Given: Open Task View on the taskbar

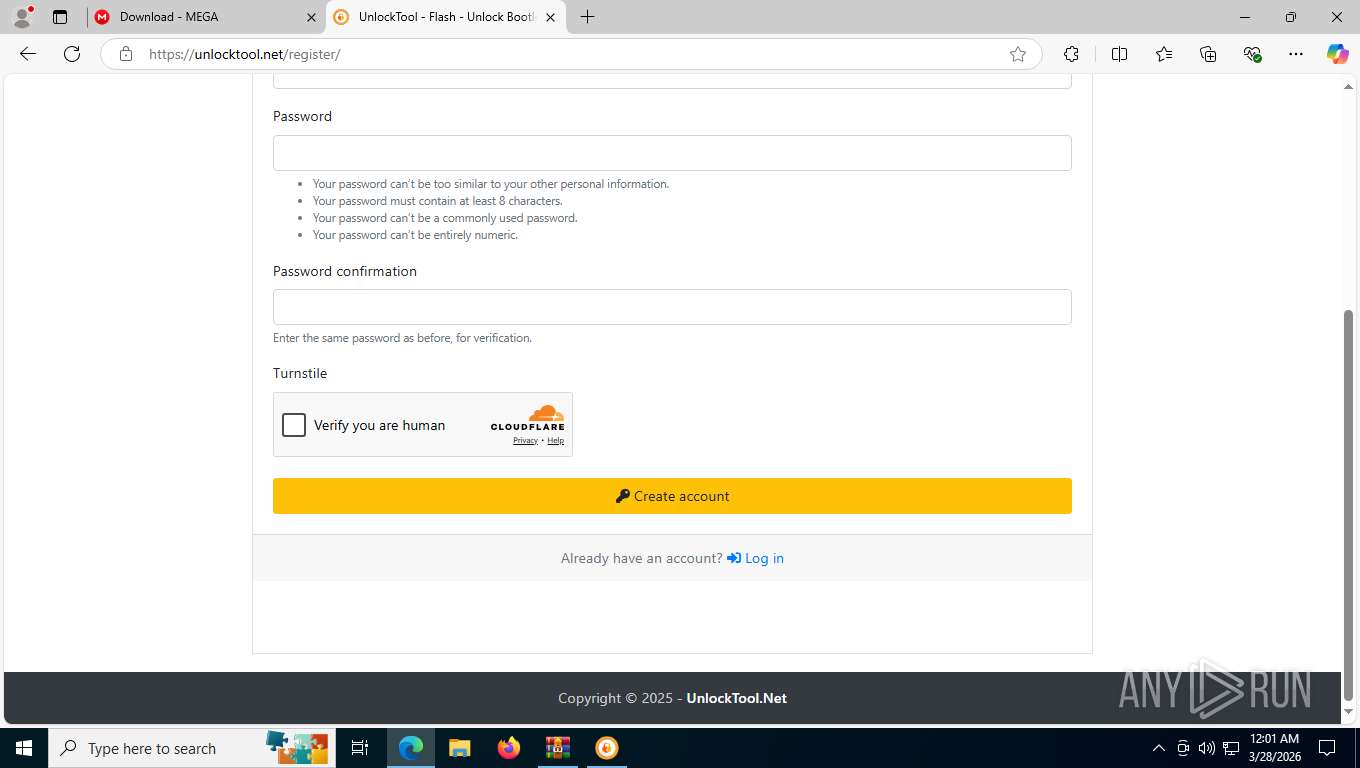Looking at the screenshot, I should click(360, 748).
